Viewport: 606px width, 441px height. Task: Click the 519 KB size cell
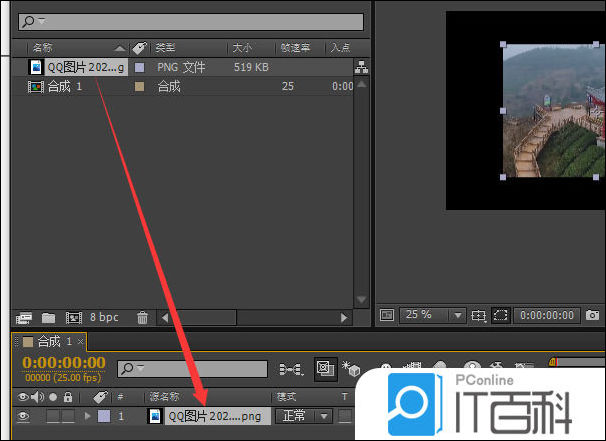coord(251,67)
